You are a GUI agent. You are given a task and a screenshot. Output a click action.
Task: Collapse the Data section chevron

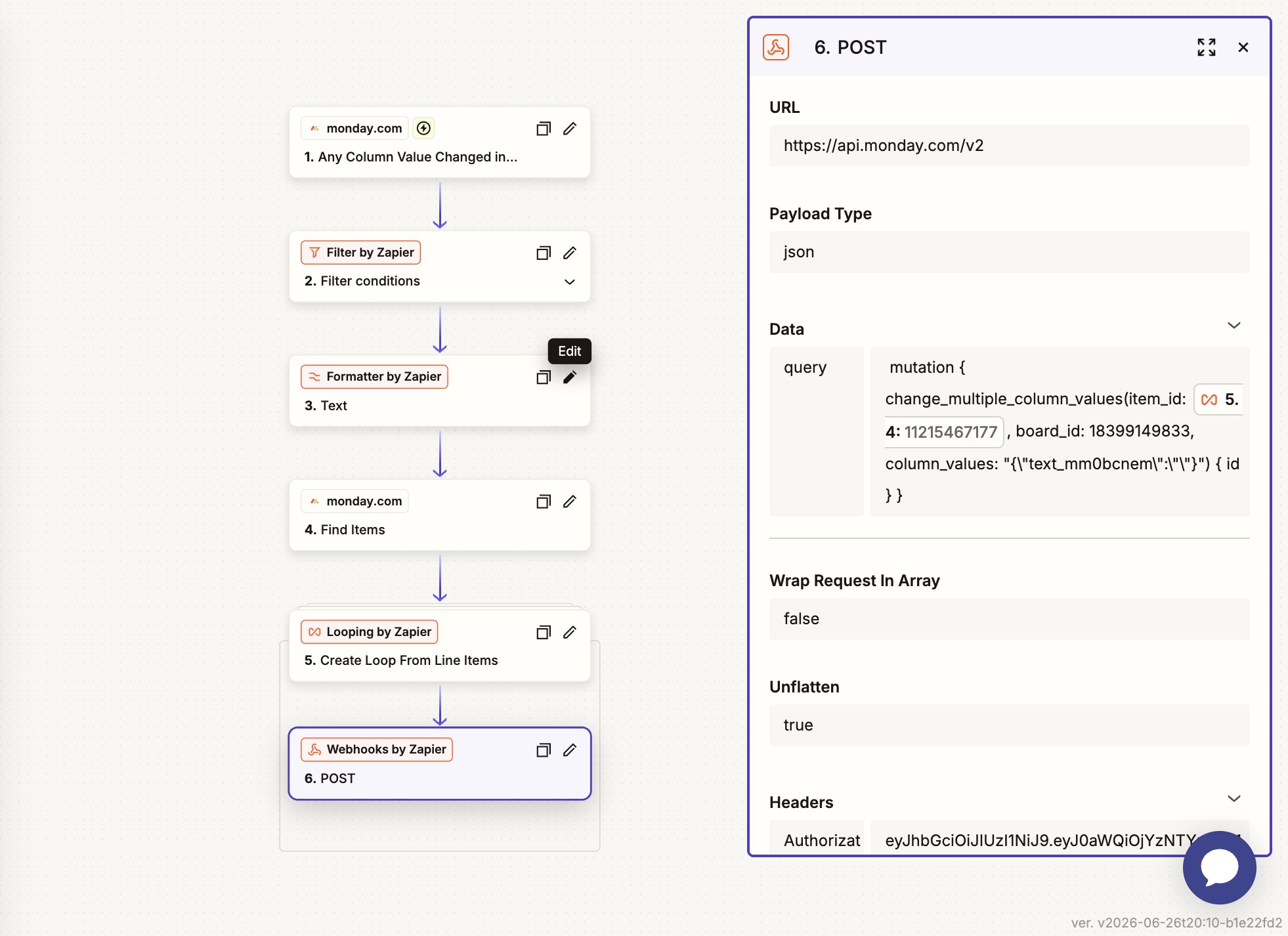coord(1234,326)
